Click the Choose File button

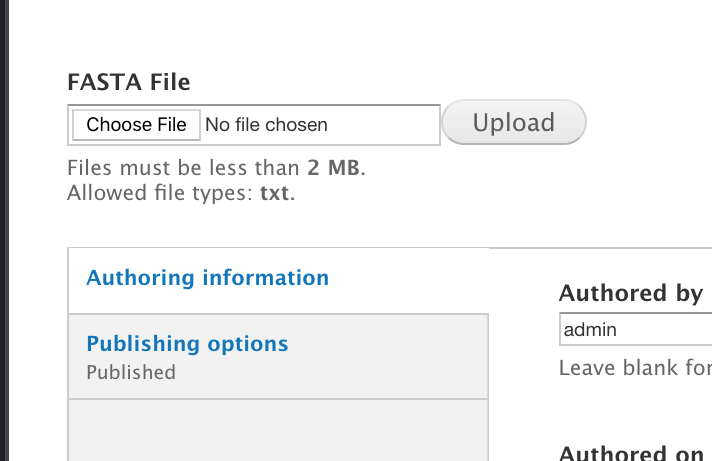point(136,125)
